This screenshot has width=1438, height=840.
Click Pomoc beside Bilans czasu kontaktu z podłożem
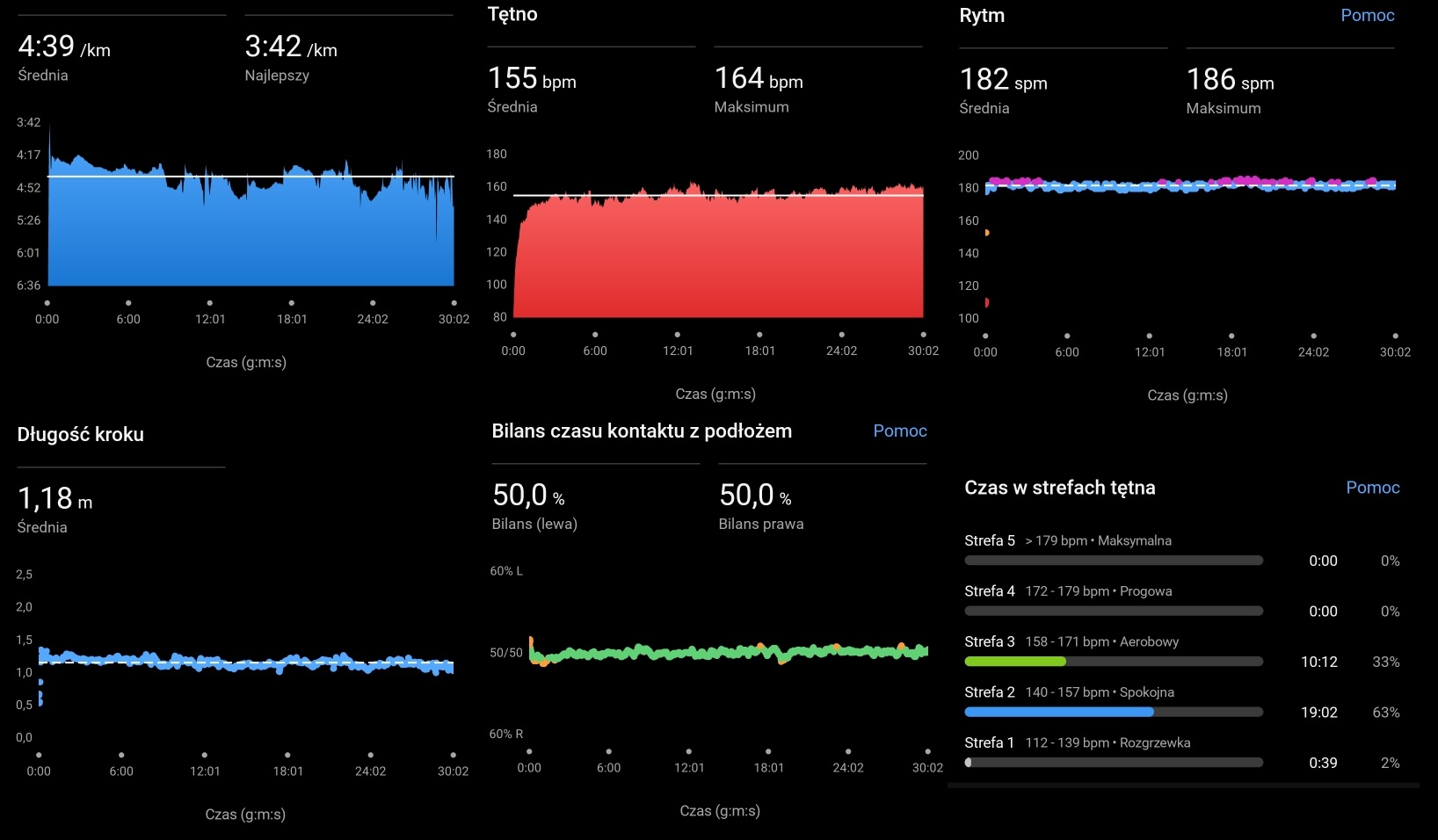899,431
